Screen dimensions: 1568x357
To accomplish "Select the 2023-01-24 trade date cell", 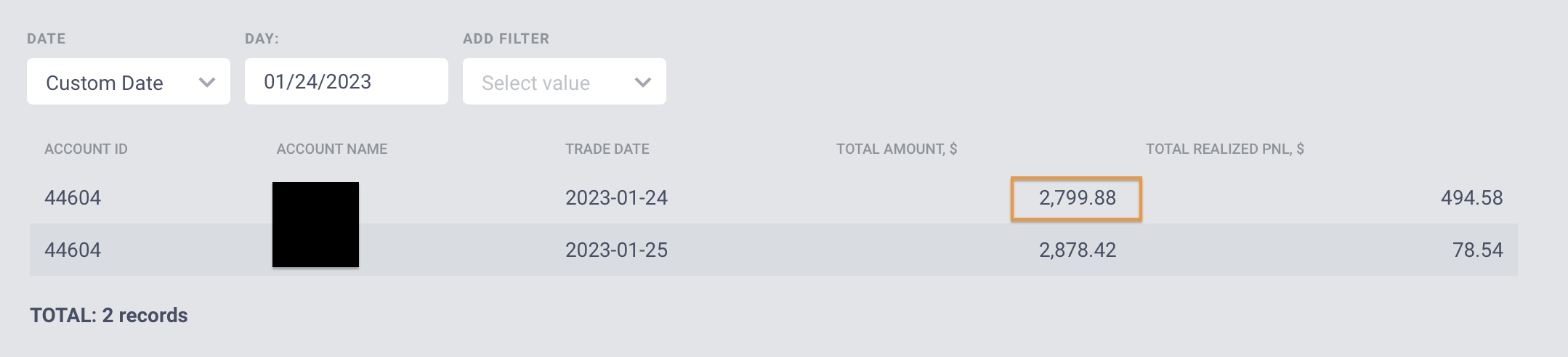I will (x=616, y=198).
